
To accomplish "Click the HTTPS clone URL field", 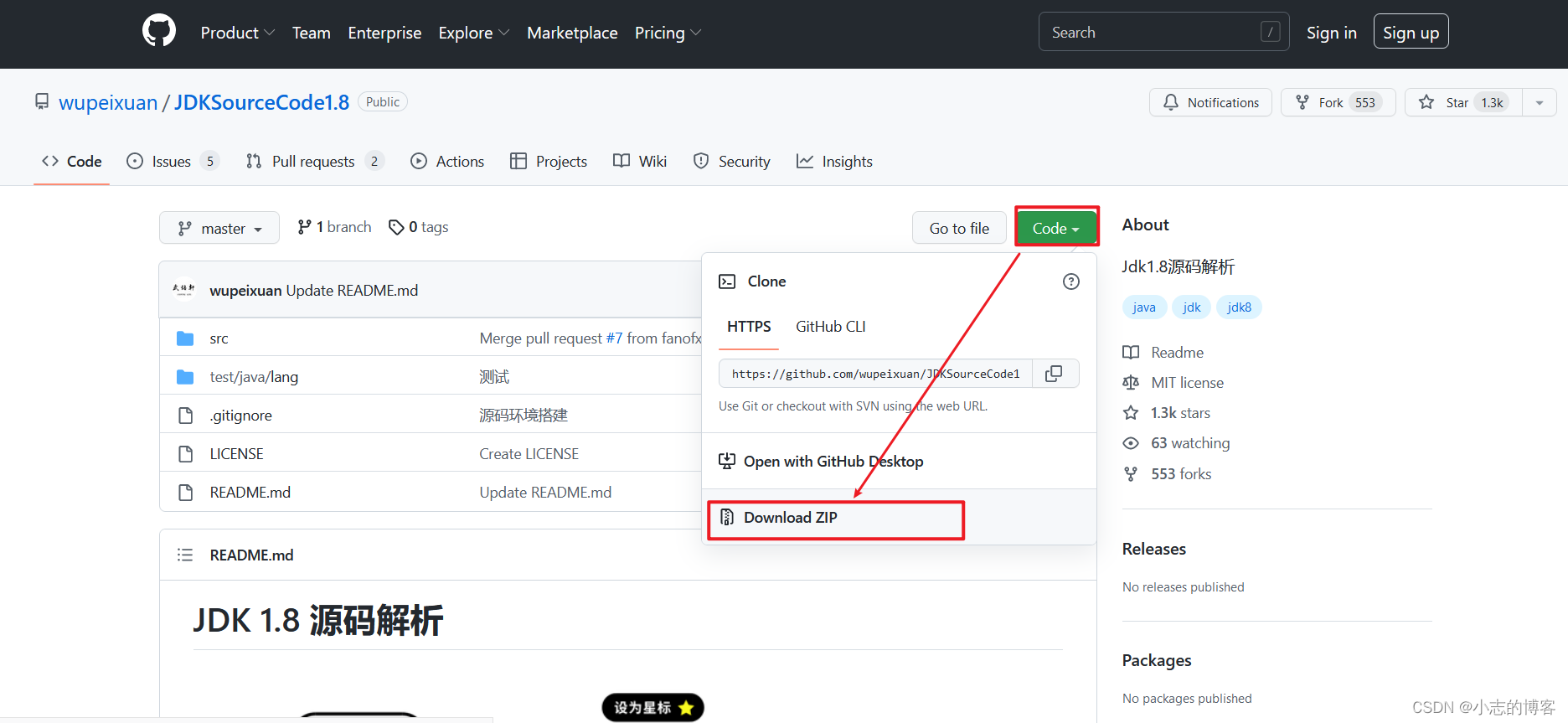I will point(875,374).
